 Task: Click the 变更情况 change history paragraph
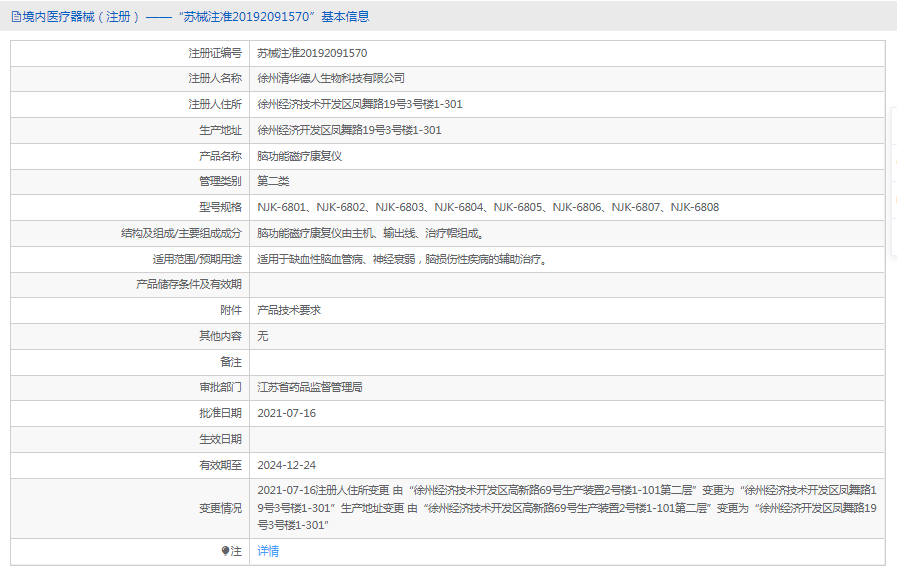point(567,508)
